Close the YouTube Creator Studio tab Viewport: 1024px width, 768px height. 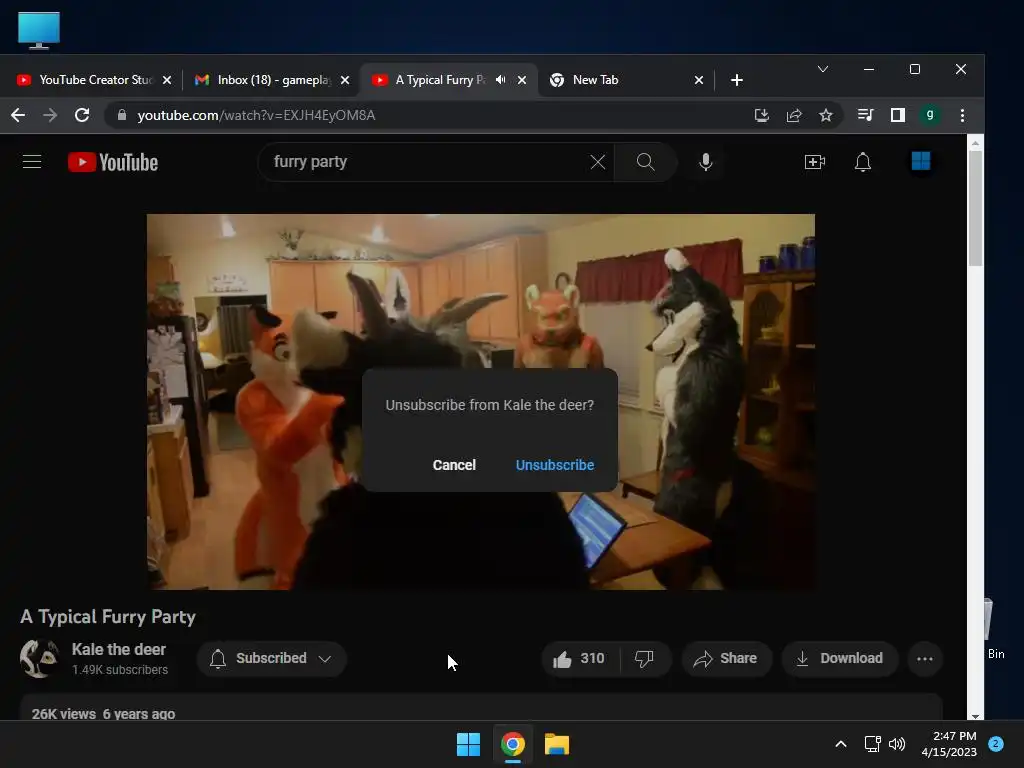pos(167,80)
